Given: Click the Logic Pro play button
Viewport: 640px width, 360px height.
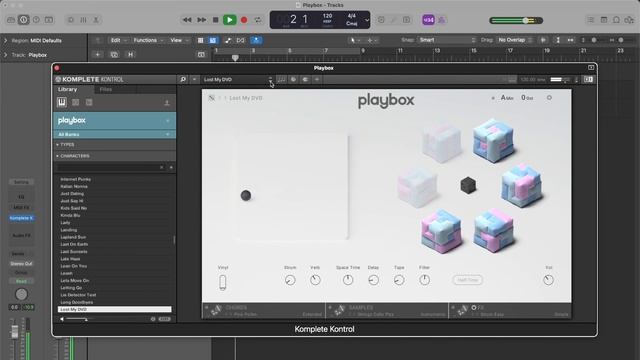Looking at the screenshot, I should (229, 20).
